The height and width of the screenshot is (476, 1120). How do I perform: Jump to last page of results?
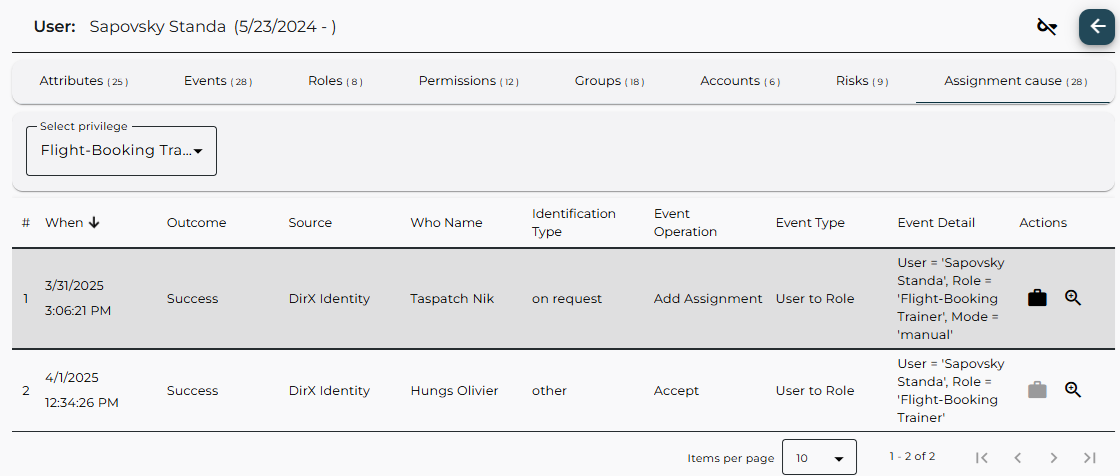(x=1090, y=457)
